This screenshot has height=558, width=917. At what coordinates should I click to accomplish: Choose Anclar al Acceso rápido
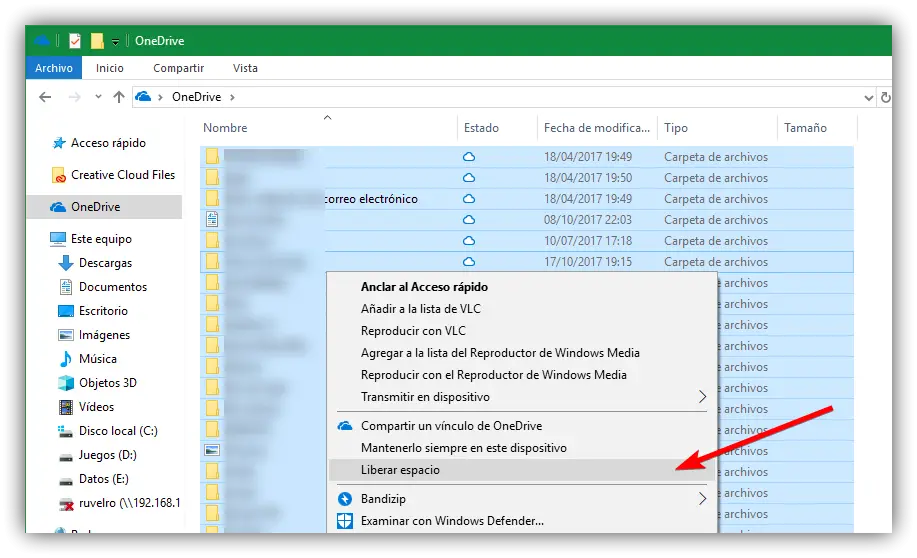point(522,287)
